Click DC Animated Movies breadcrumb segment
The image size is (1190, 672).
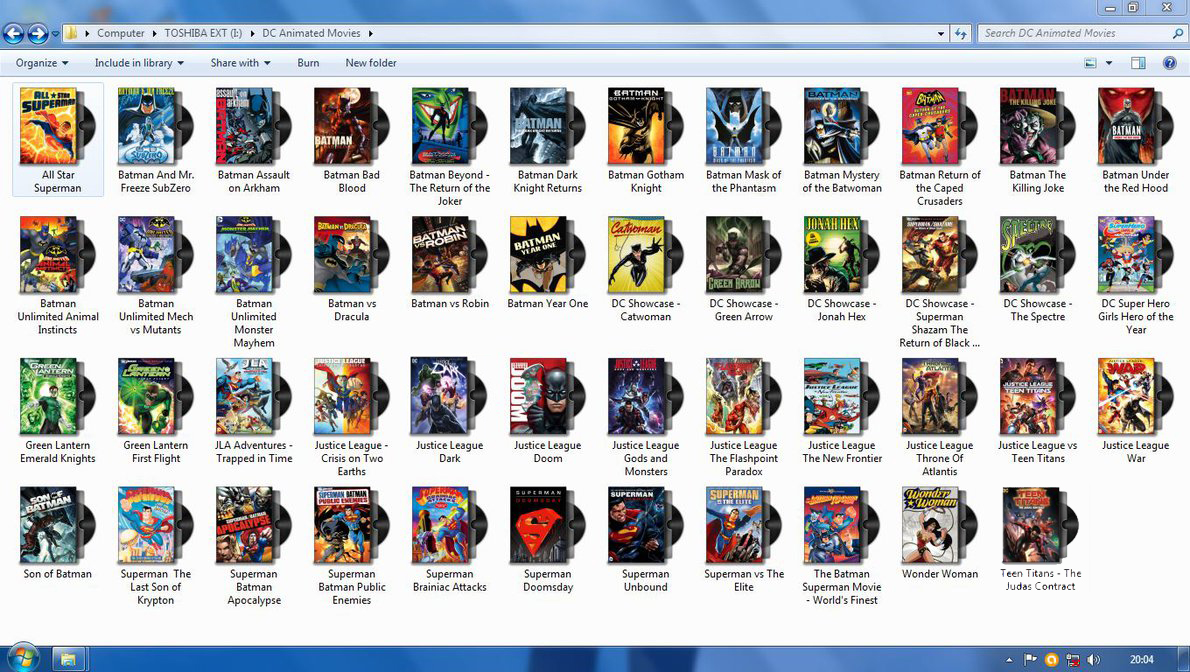click(311, 33)
